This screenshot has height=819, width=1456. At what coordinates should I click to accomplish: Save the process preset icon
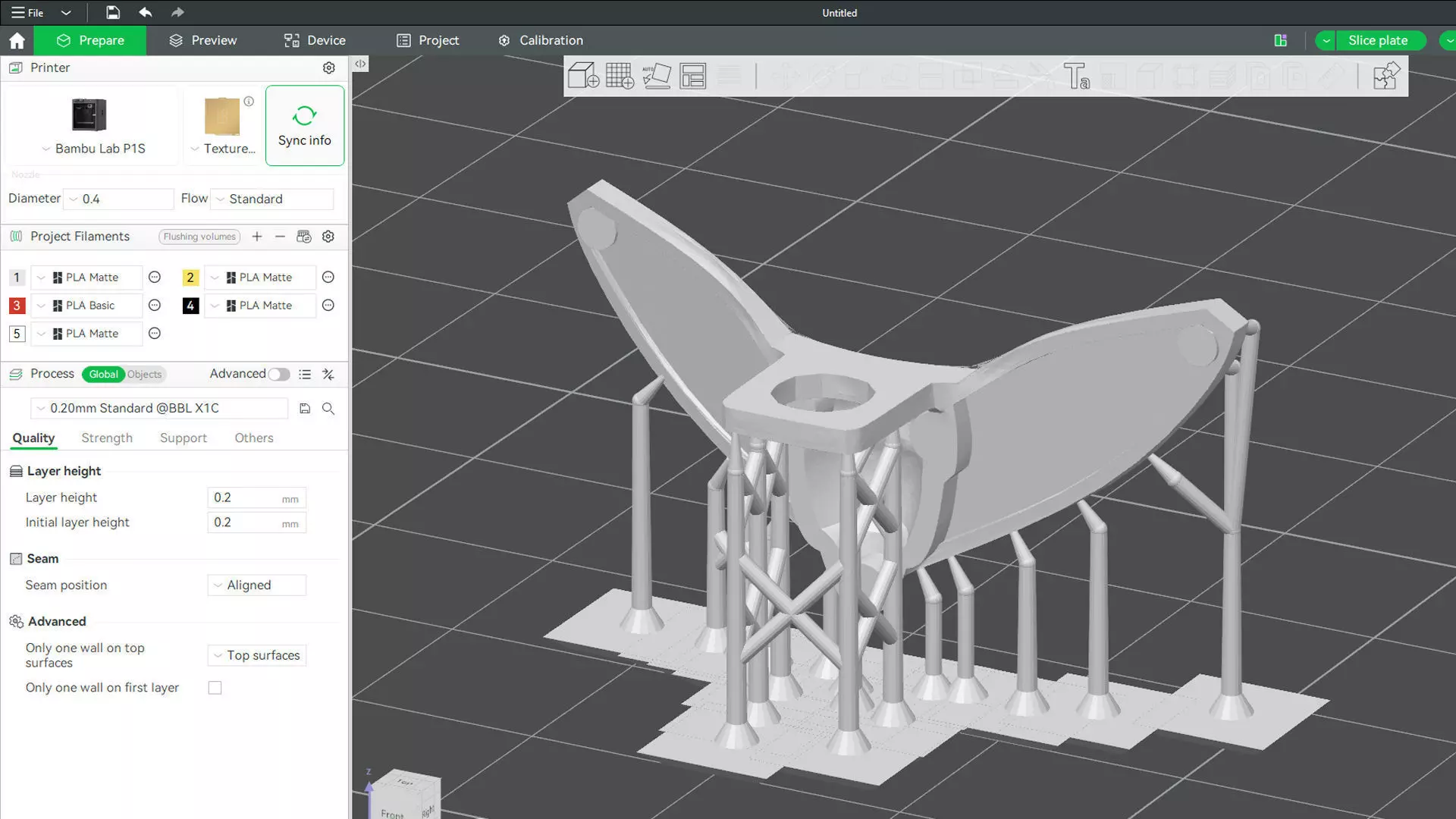305,409
